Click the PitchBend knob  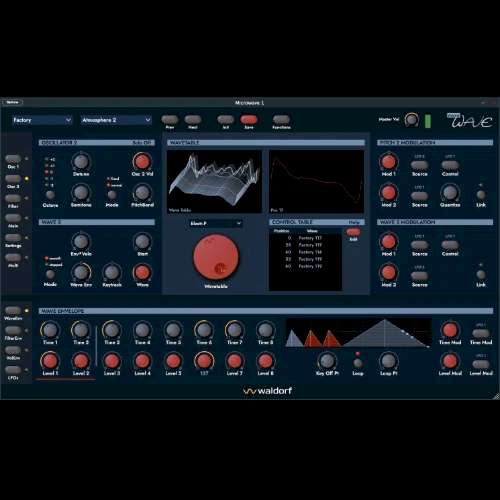[x=142, y=193]
